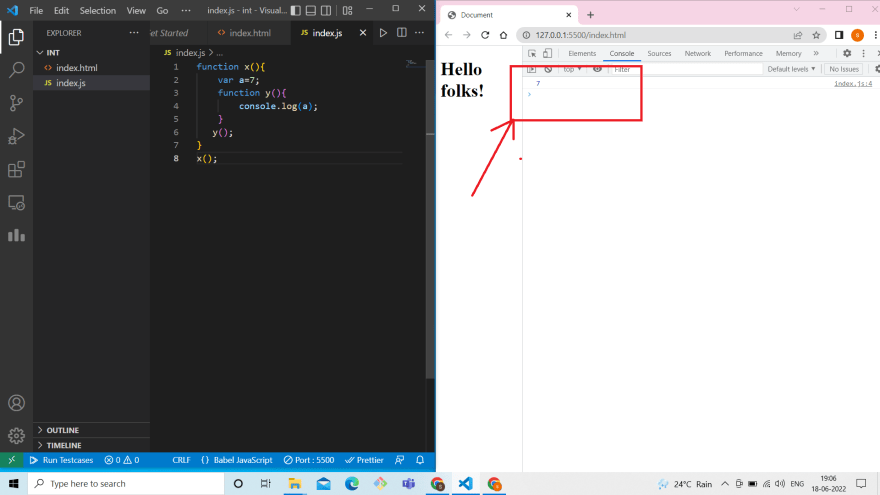Screen dimensions: 880x495
Task: Open notifications bell in VS Code status bar
Action: tap(420, 460)
